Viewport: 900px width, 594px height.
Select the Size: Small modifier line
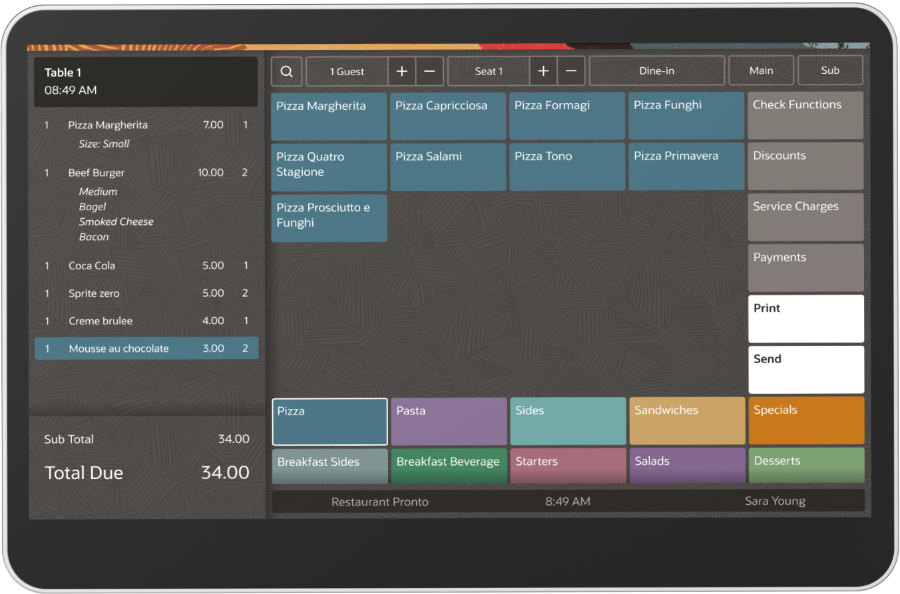point(104,143)
